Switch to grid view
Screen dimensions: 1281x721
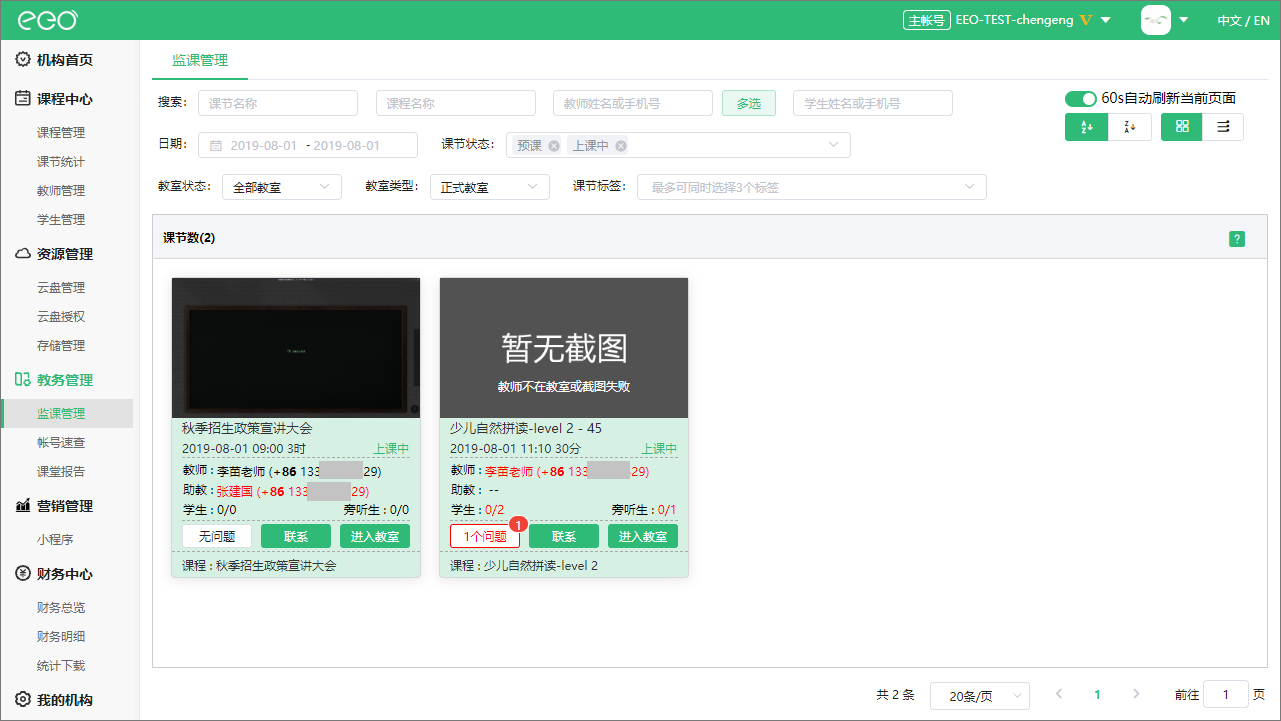pos(1182,127)
